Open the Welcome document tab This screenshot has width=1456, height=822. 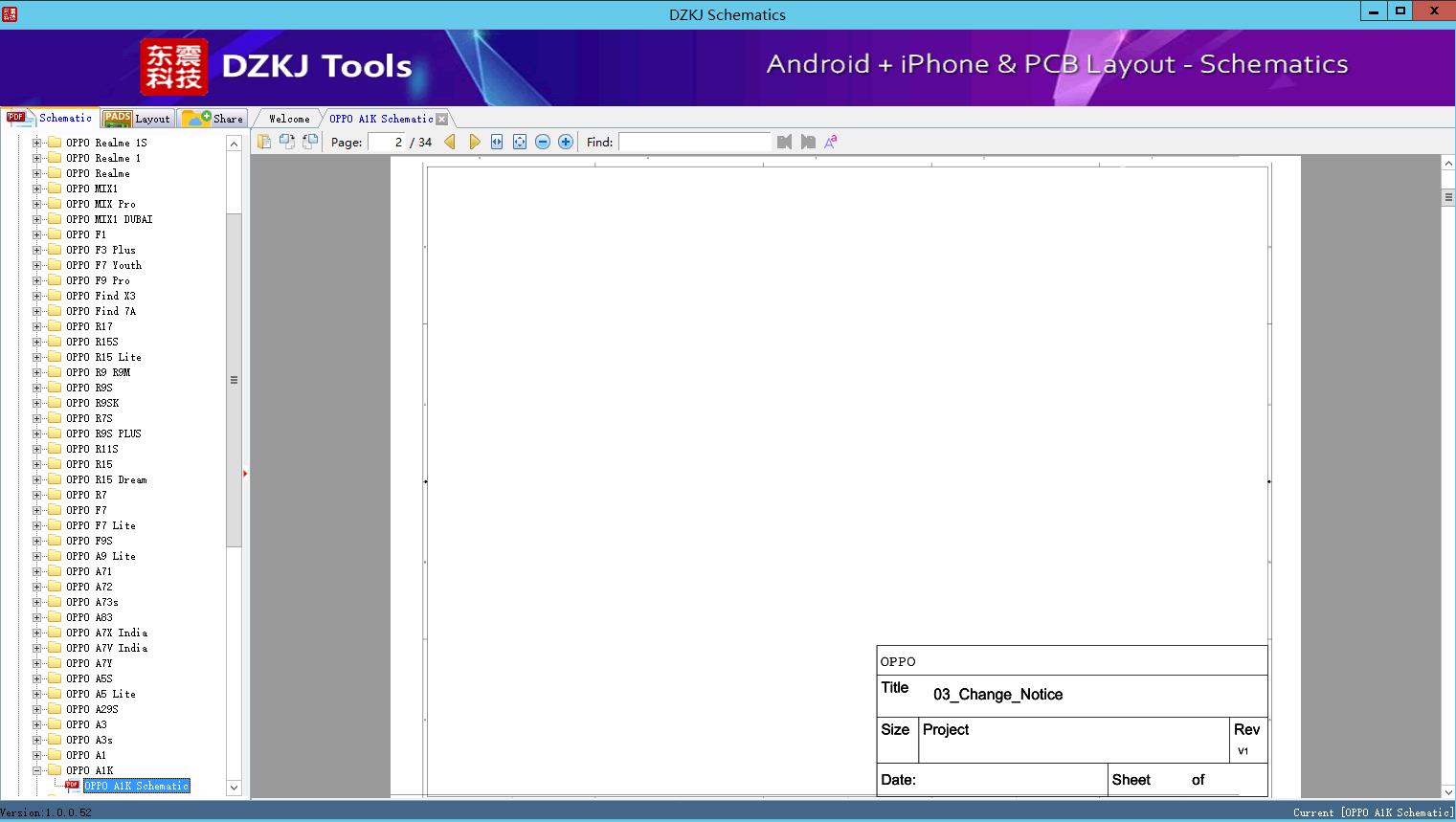[x=289, y=119]
